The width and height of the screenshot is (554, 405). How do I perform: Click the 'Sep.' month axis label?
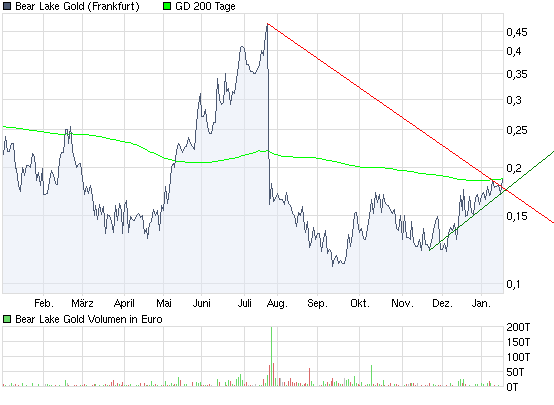(x=317, y=303)
